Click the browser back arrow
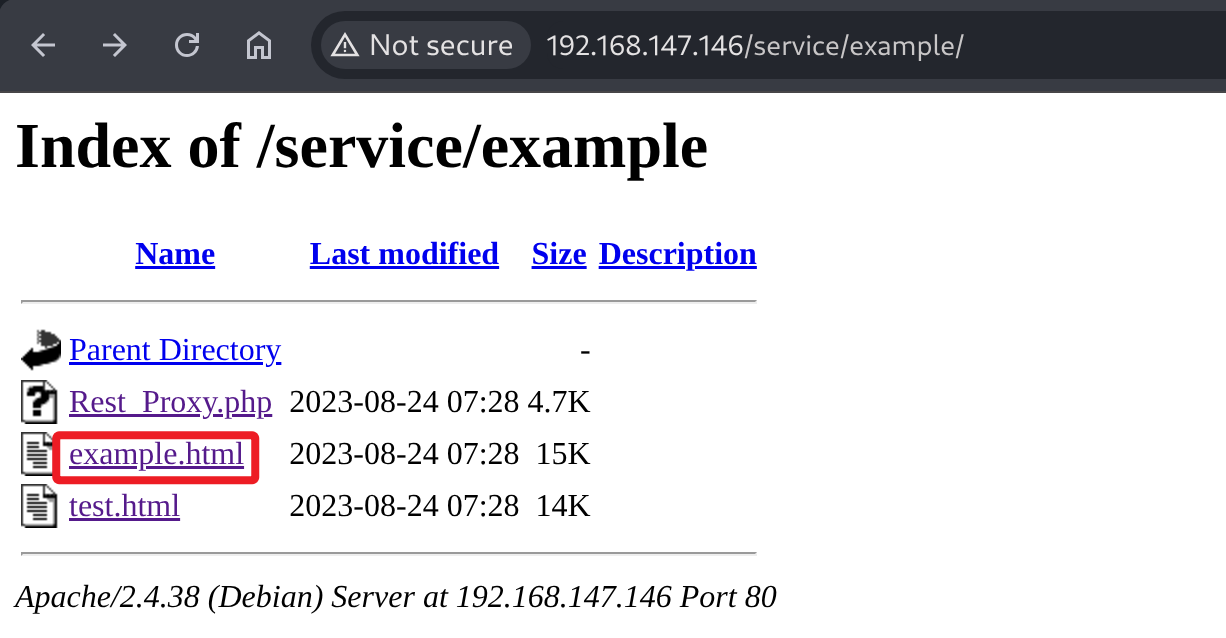Screen dimensions: 1226x638 (x=42, y=45)
